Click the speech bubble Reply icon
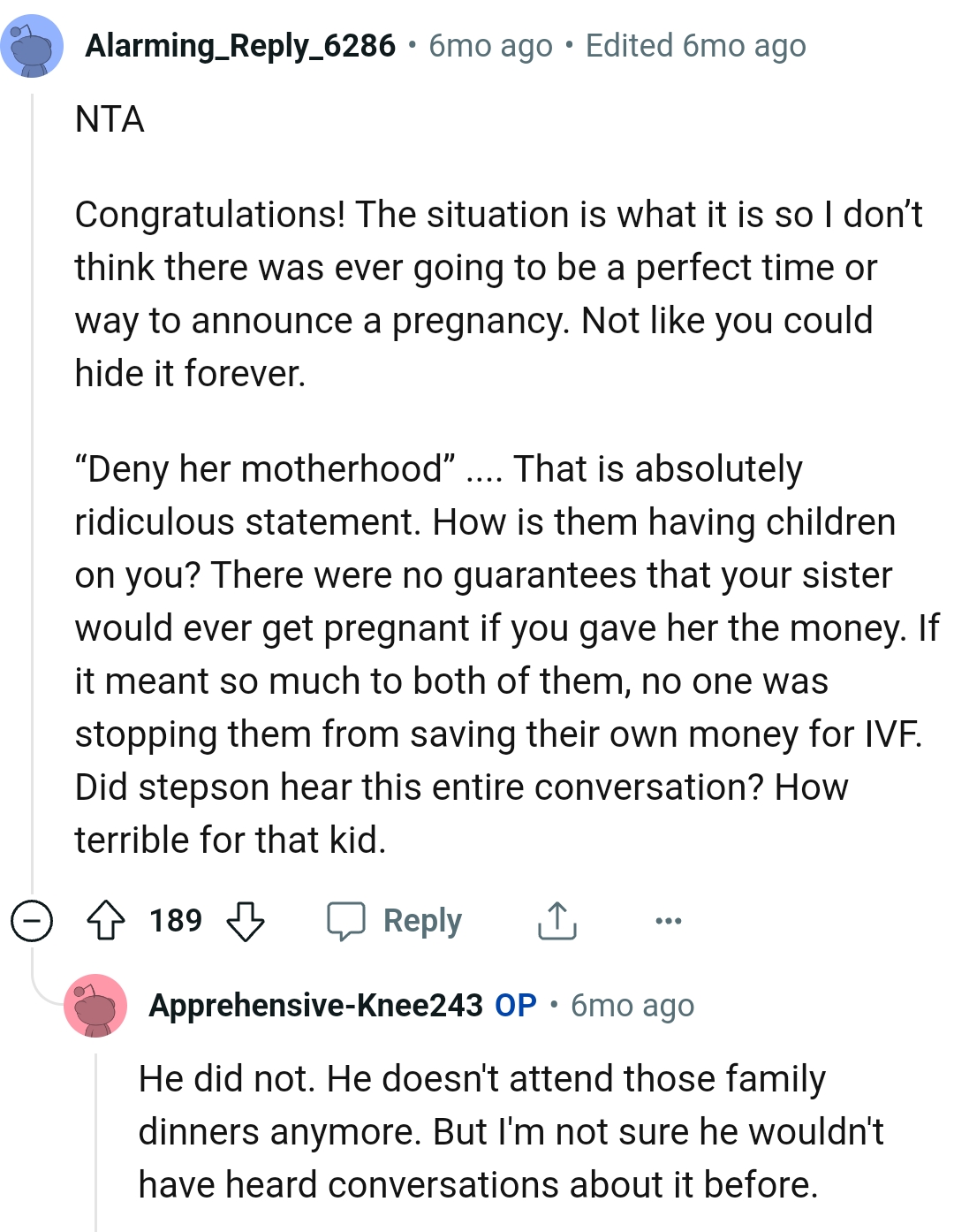Screen dimensions: 954x1232 point(346,920)
